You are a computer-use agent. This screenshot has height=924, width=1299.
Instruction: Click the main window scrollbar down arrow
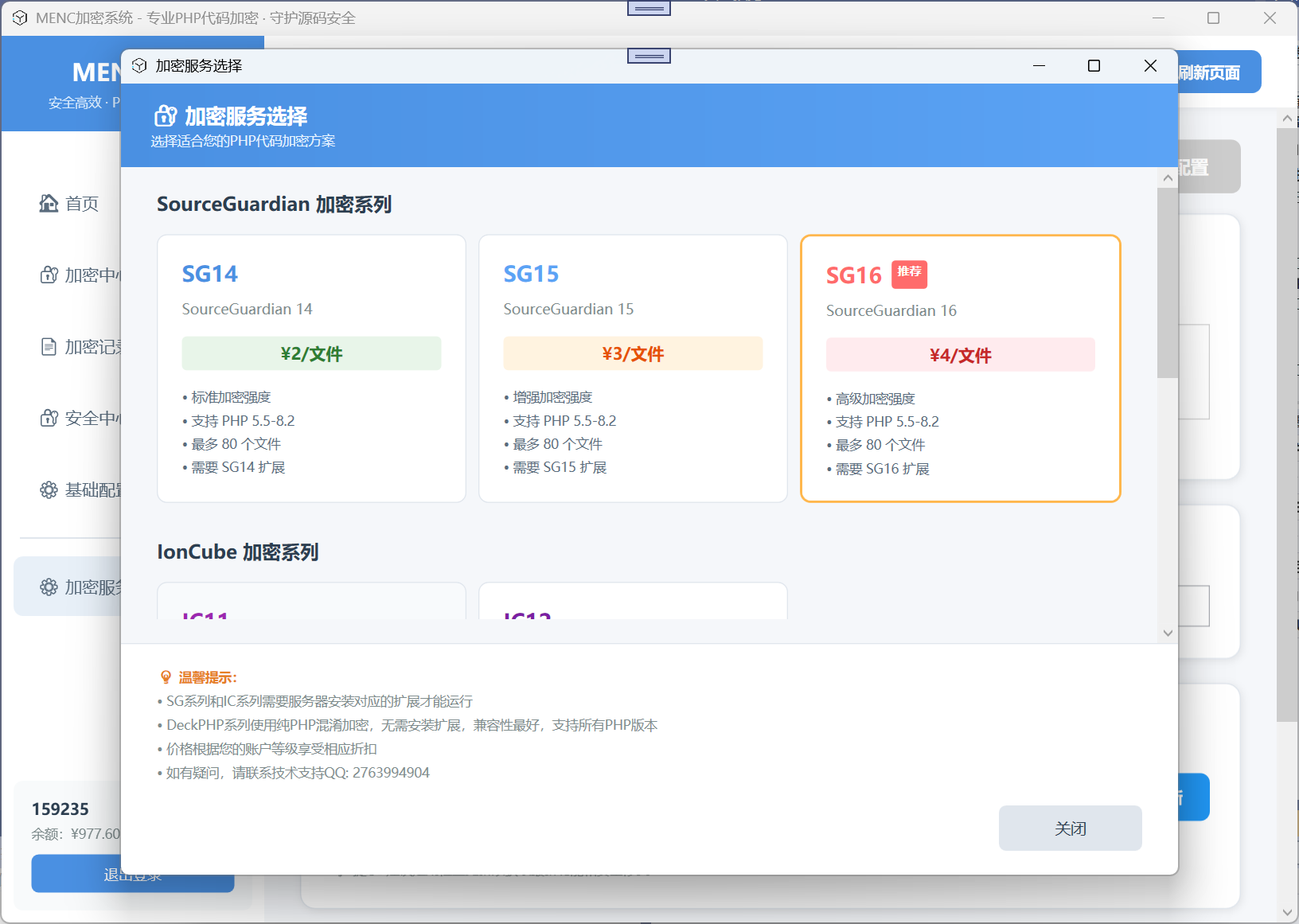click(x=1287, y=913)
